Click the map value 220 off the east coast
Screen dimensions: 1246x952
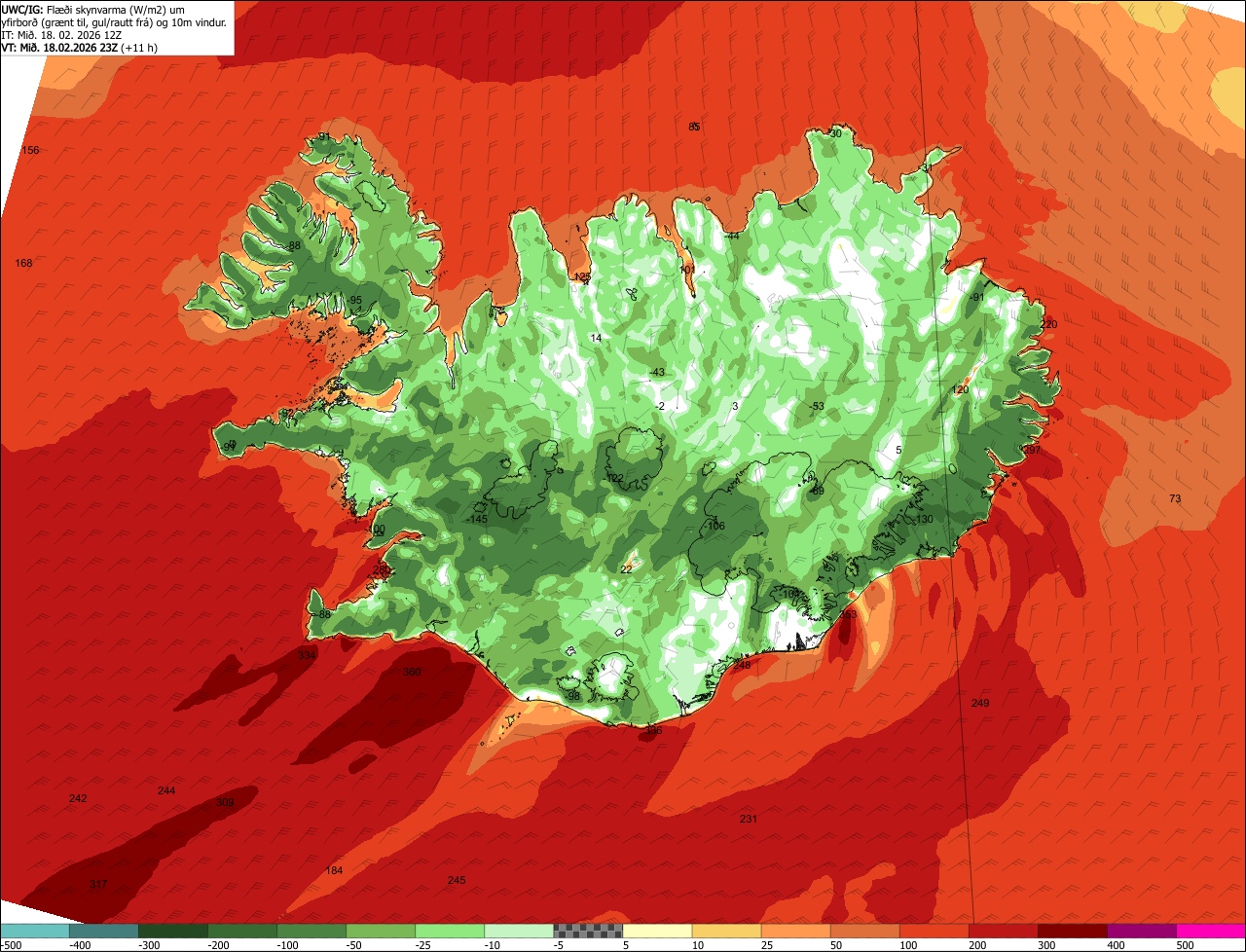click(x=1048, y=324)
